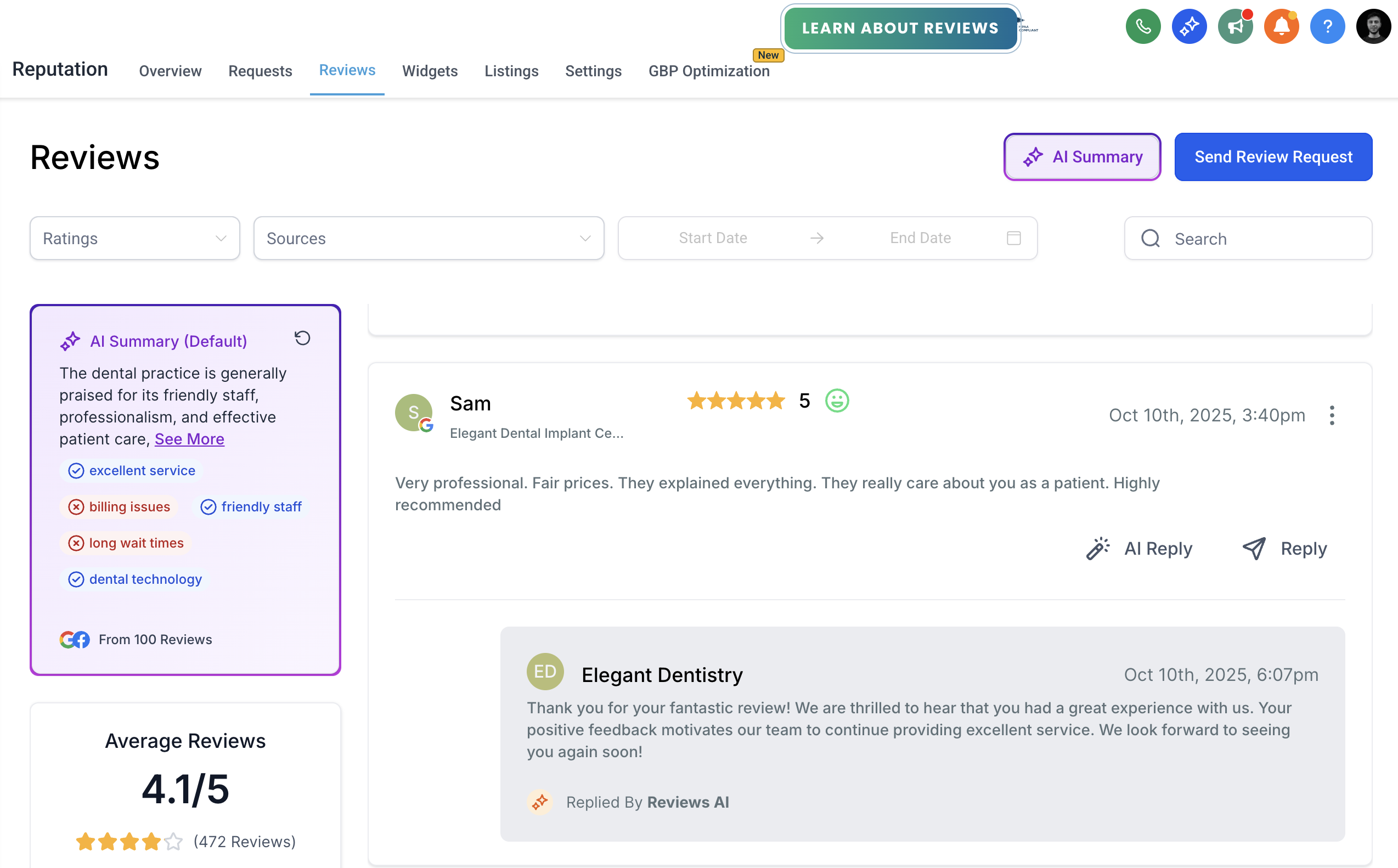Select the excellent service tag
1398x868 pixels.
click(132, 471)
